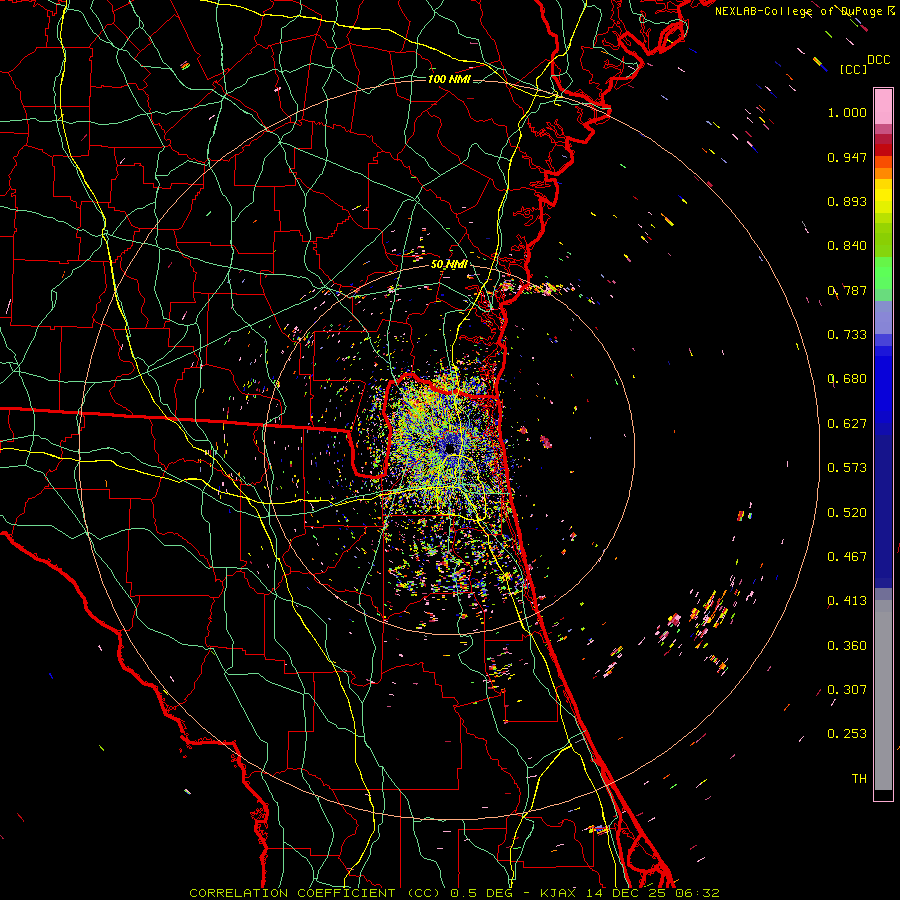Click the black radar site dot at center

pos(450,448)
